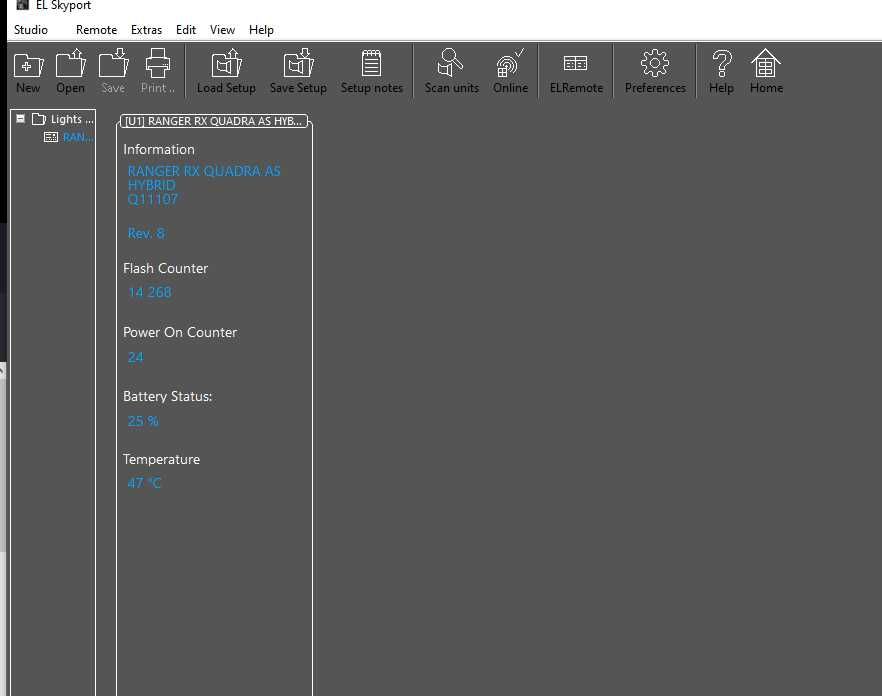Click the unit icon beside RAN... entry
The image size is (882, 696).
pos(51,137)
